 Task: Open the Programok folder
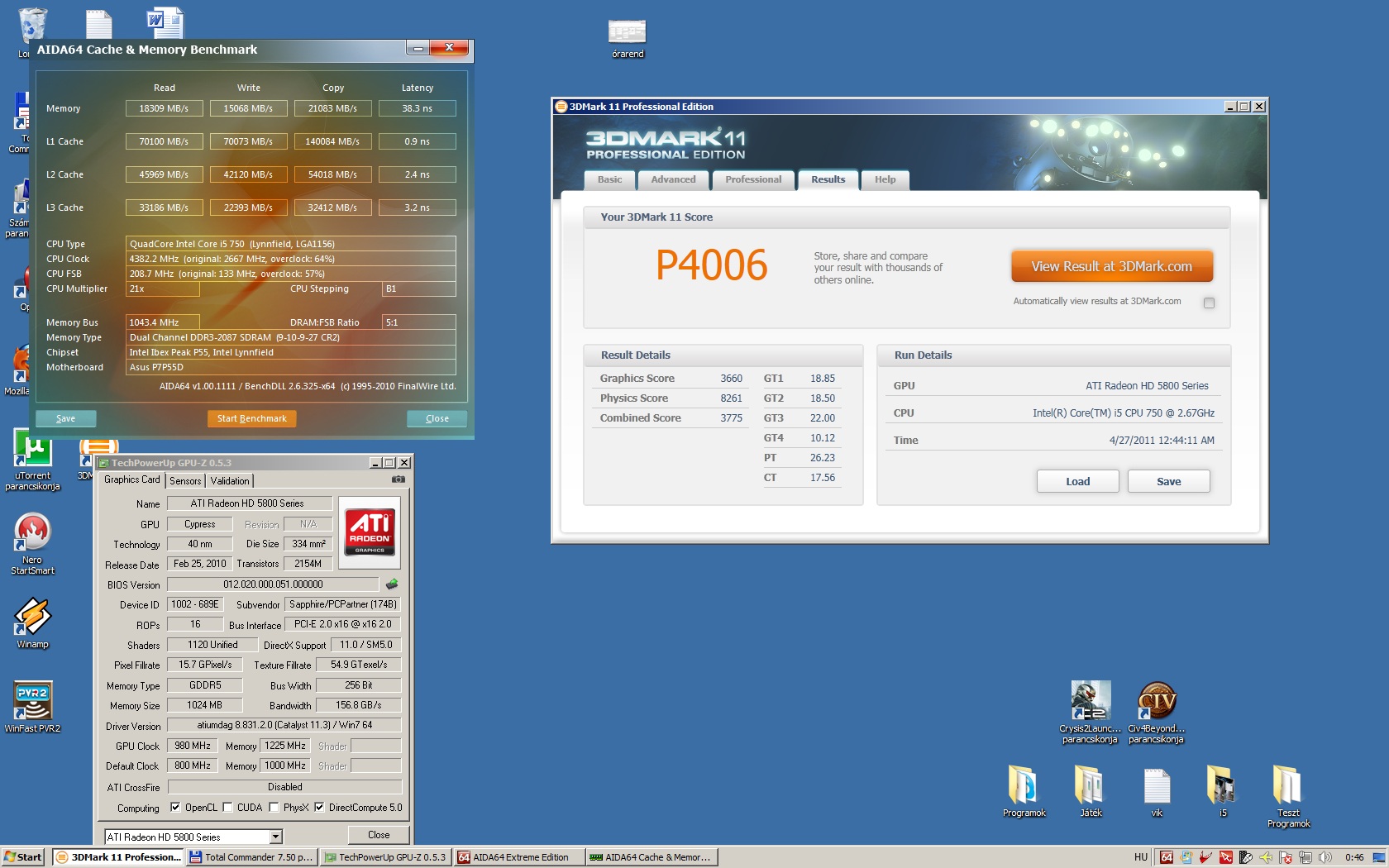[x=1024, y=790]
